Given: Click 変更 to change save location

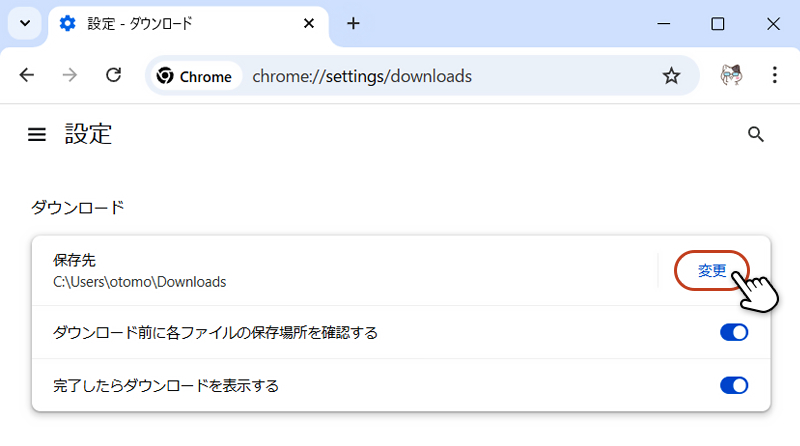Looking at the screenshot, I should 712,270.
